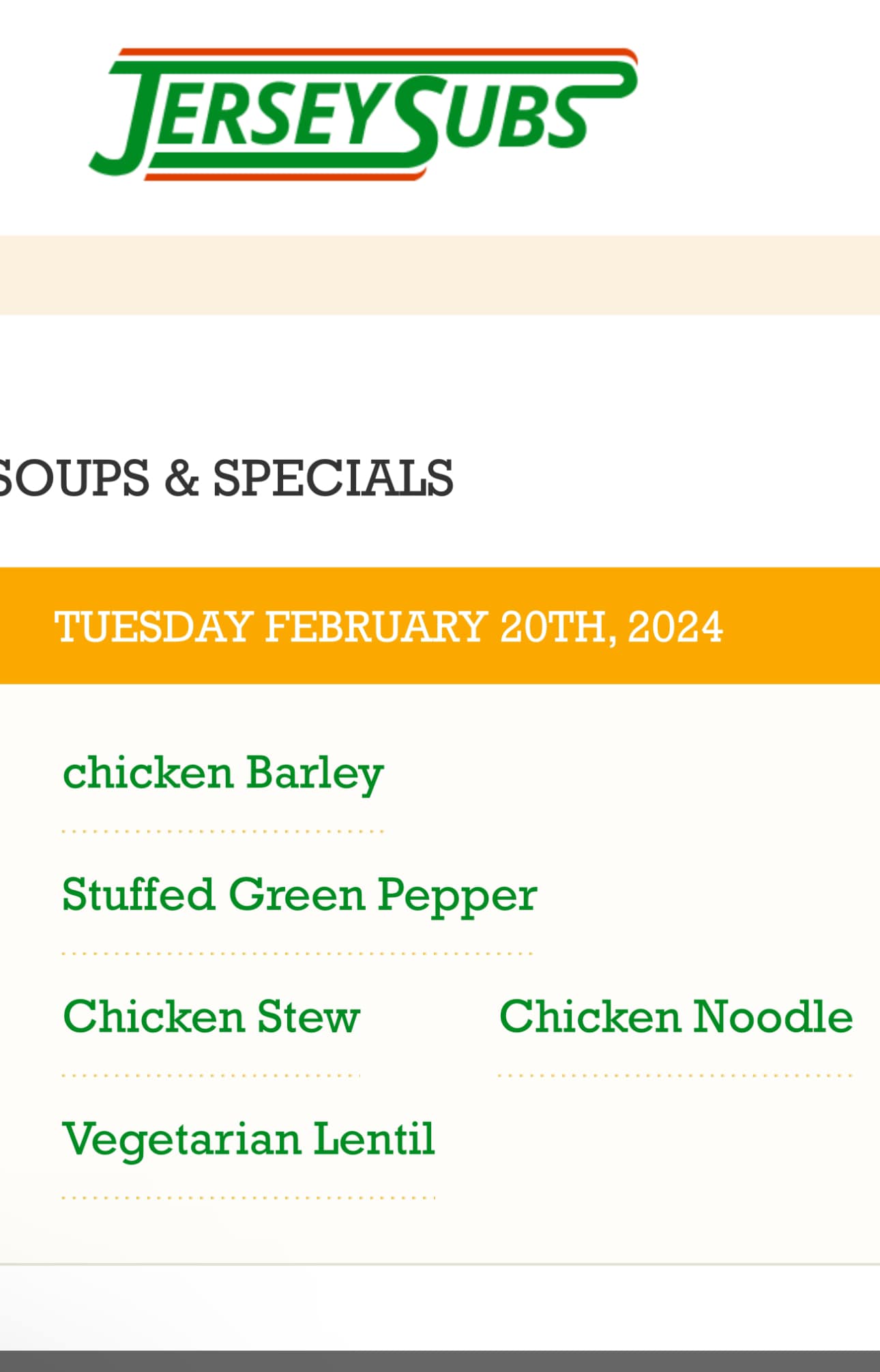Click the year 2024 in date banner

point(675,626)
